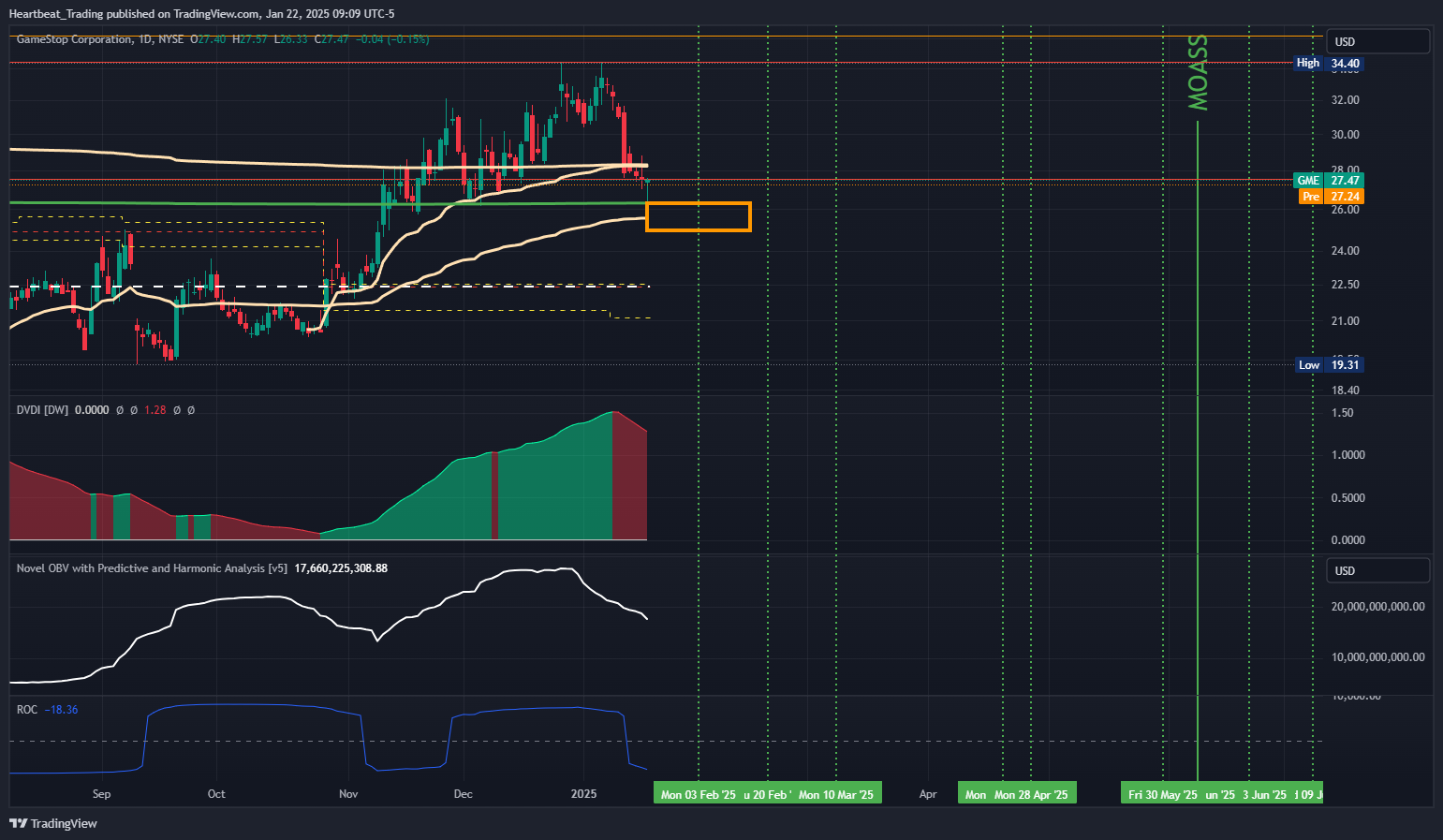Select the Fri 30 May '25 date marker
1443x840 pixels.
(1163, 794)
